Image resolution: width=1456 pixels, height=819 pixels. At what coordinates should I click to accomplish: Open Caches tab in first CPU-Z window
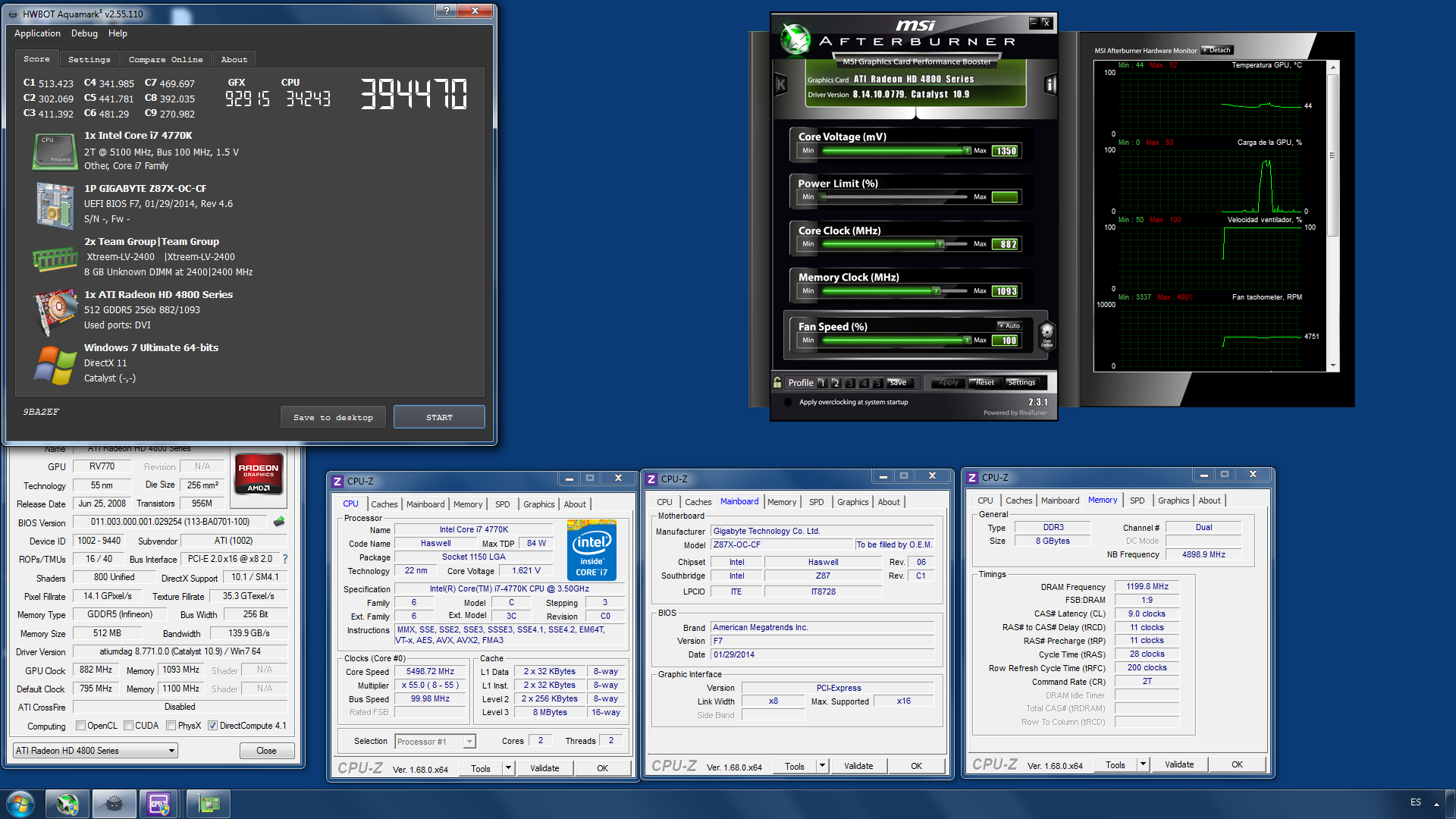pyautogui.click(x=384, y=504)
